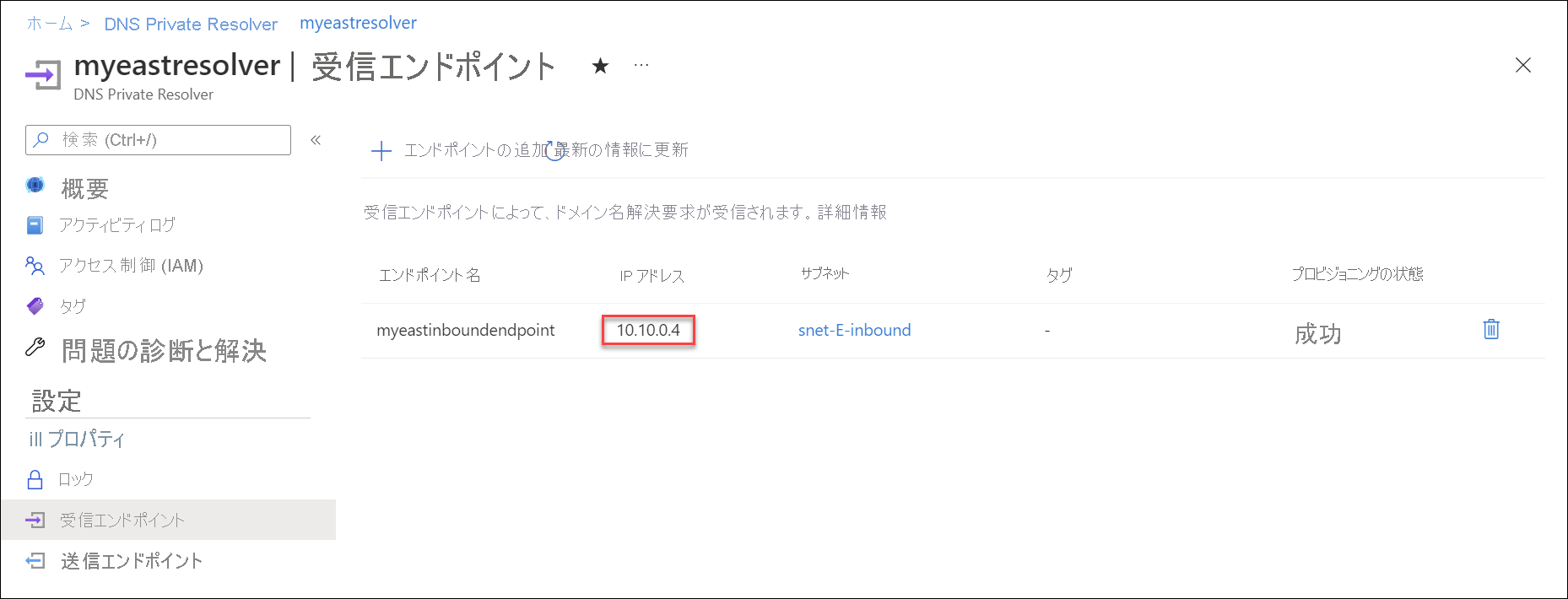
Task: Click the search (Ctrl+/) field
Action: [x=158, y=140]
